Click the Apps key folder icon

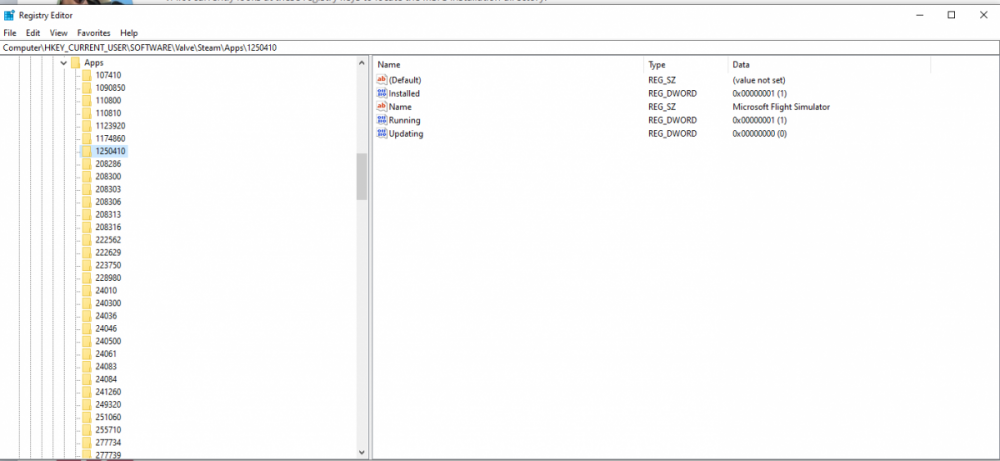[75, 63]
